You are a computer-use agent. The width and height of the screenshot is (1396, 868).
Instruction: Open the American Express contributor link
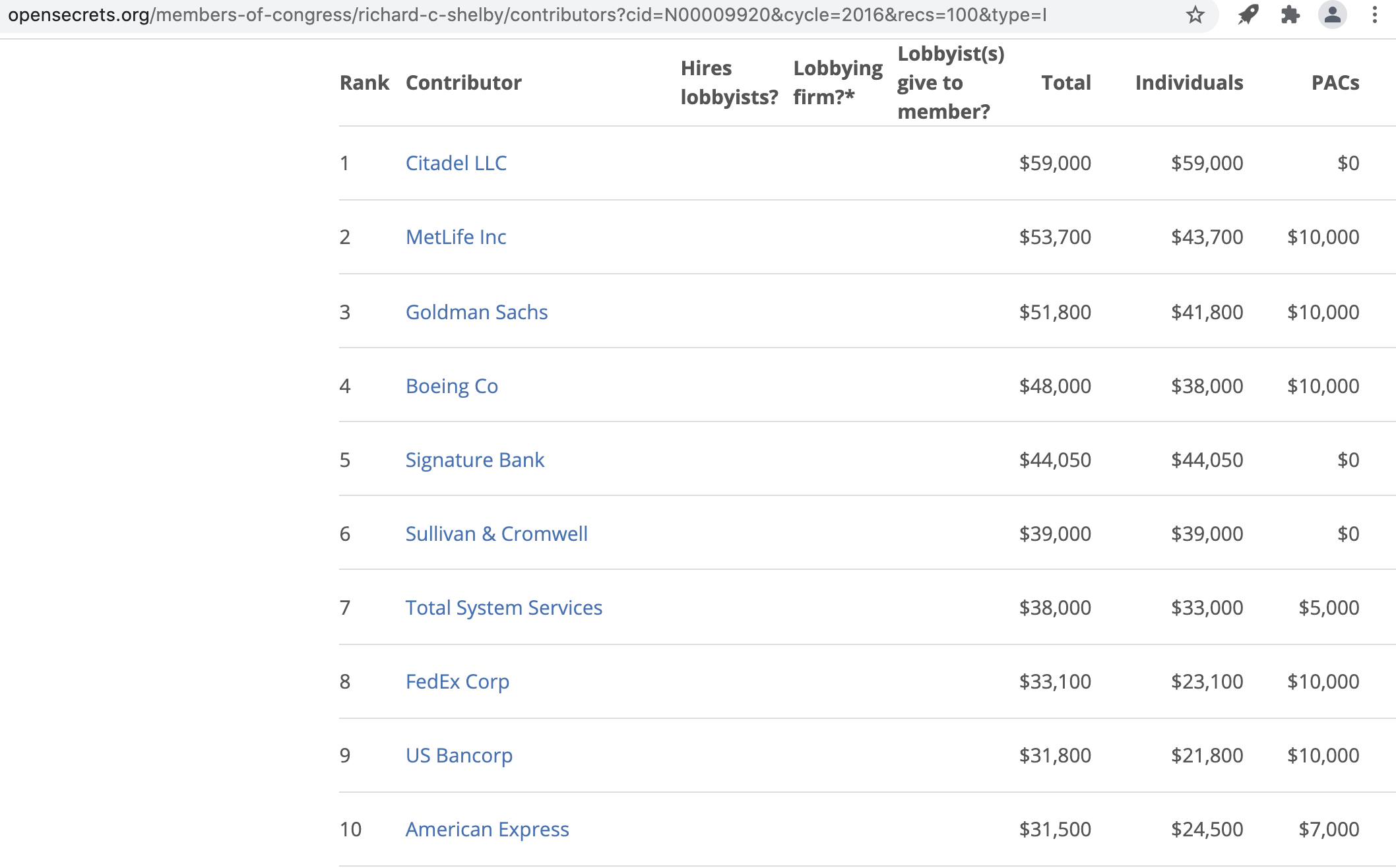487,829
